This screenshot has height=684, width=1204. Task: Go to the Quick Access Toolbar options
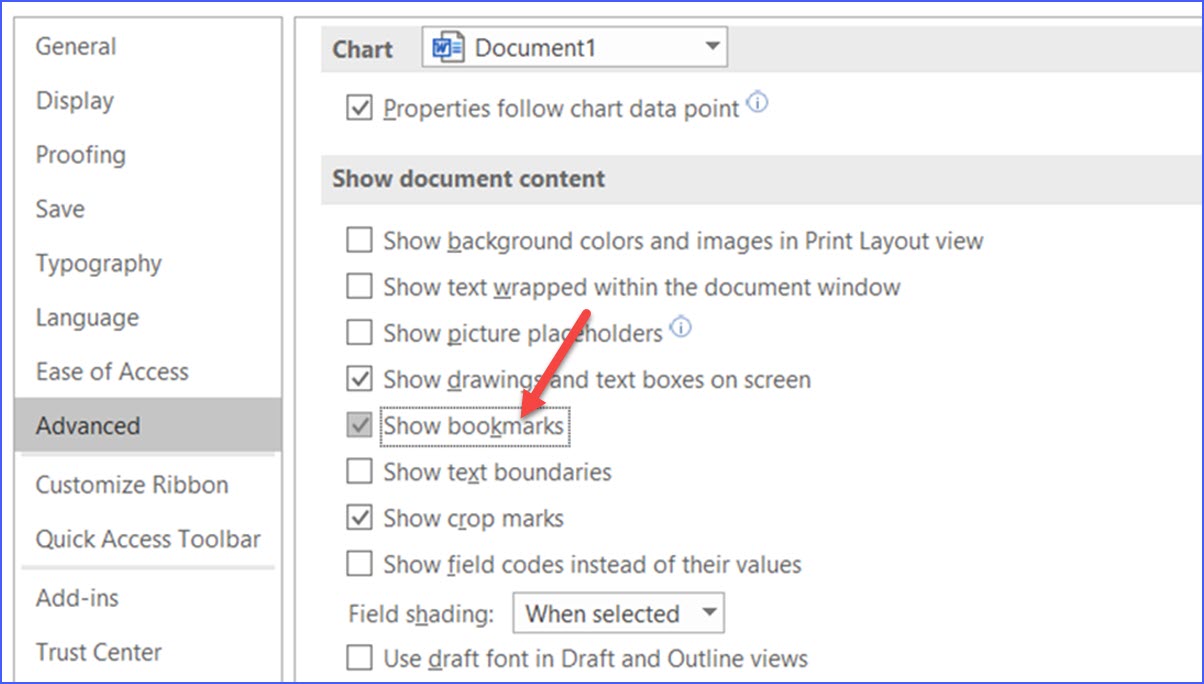click(147, 538)
